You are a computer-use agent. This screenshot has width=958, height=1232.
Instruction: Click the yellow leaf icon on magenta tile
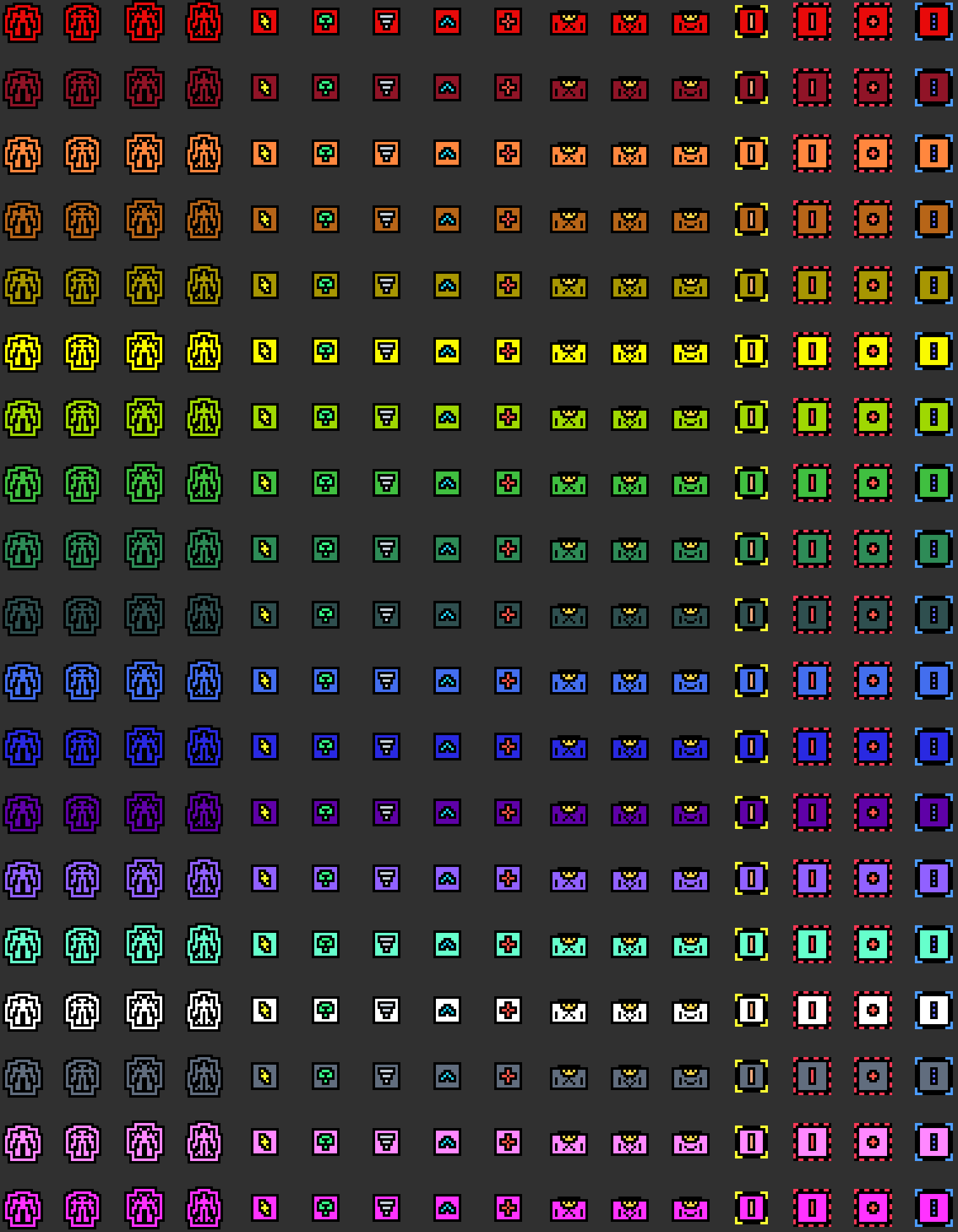click(x=265, y=1209)
